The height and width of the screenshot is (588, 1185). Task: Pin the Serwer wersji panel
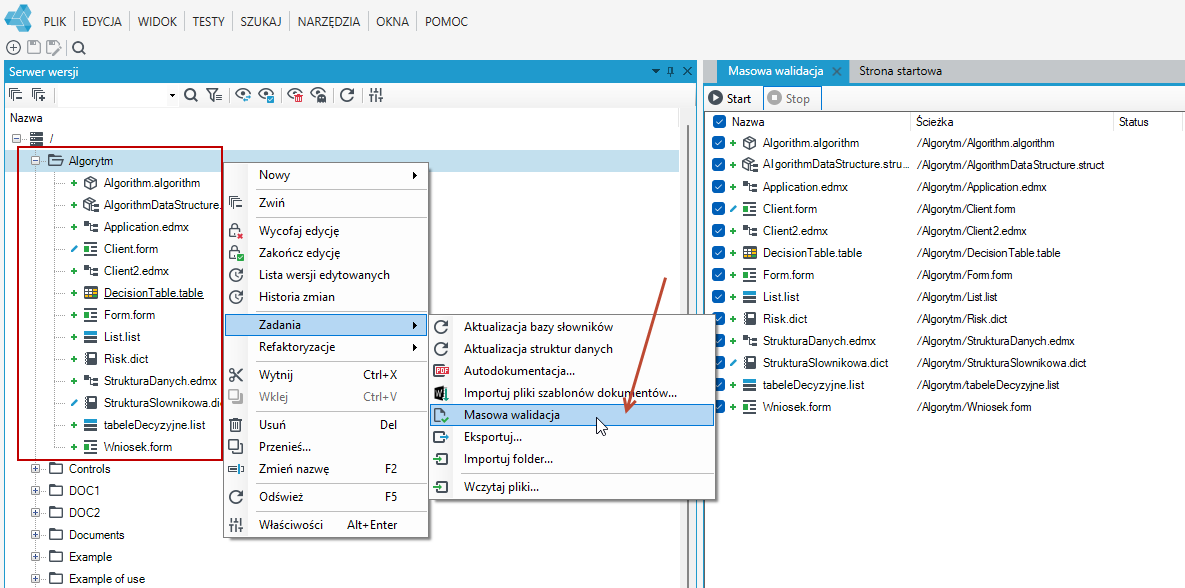coord(670,72)
